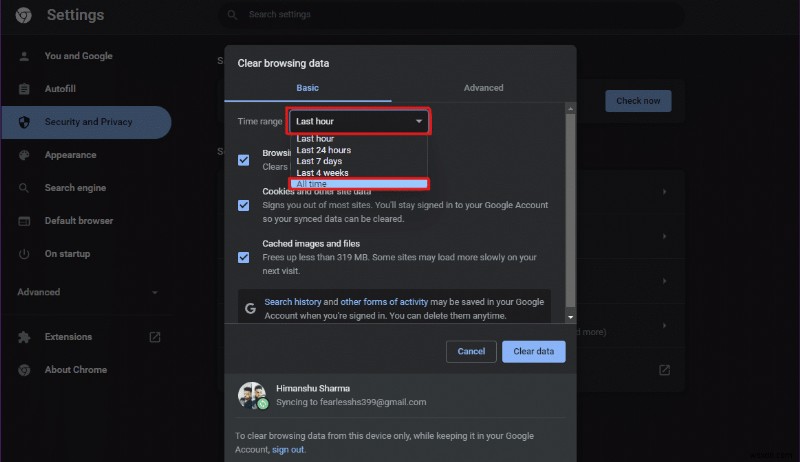800x462 pixels.
Task: Click the dialog scrollbar up arrow
Action: 570,108
